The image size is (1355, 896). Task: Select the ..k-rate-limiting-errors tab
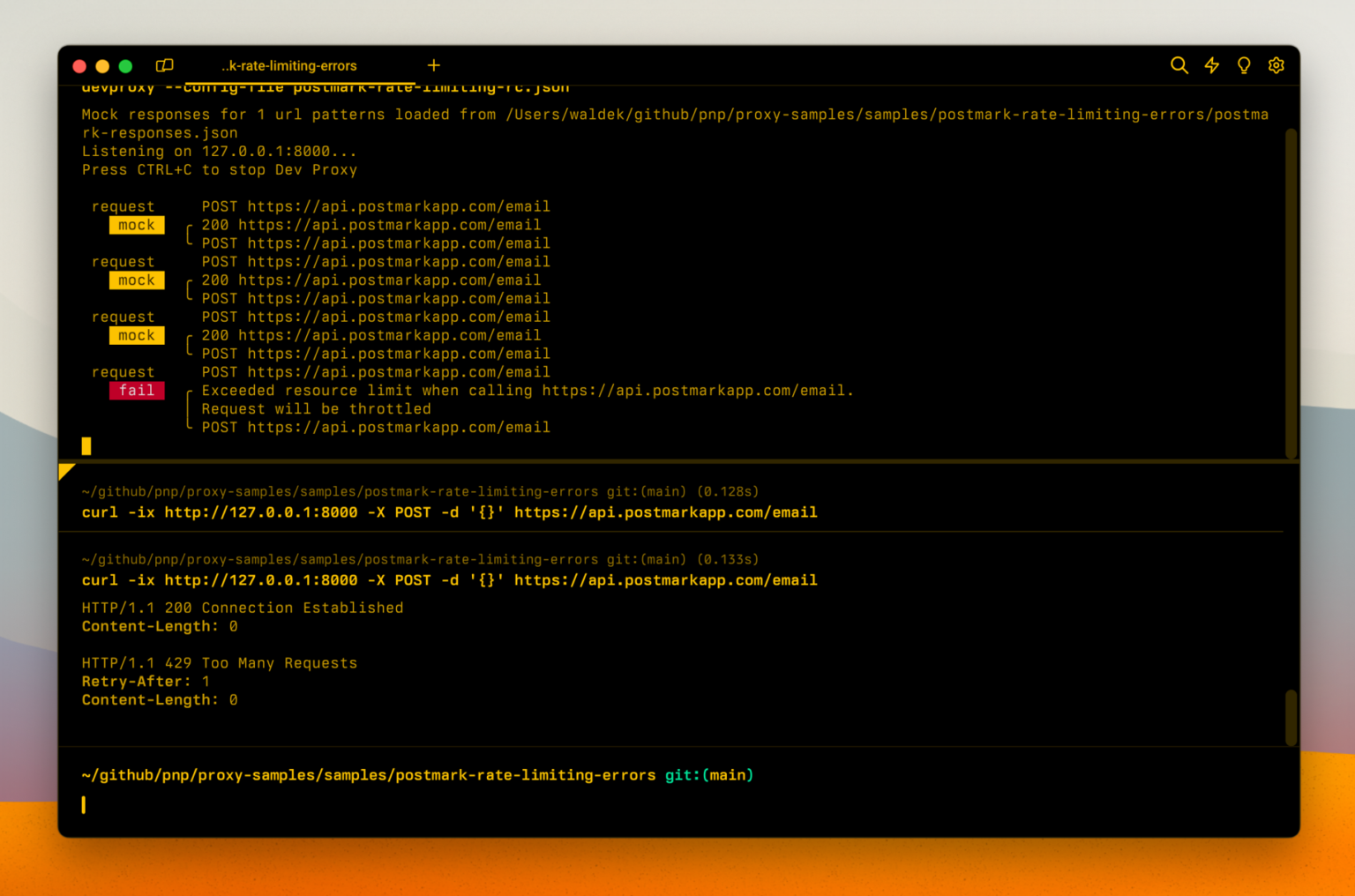tap(288, 65)
